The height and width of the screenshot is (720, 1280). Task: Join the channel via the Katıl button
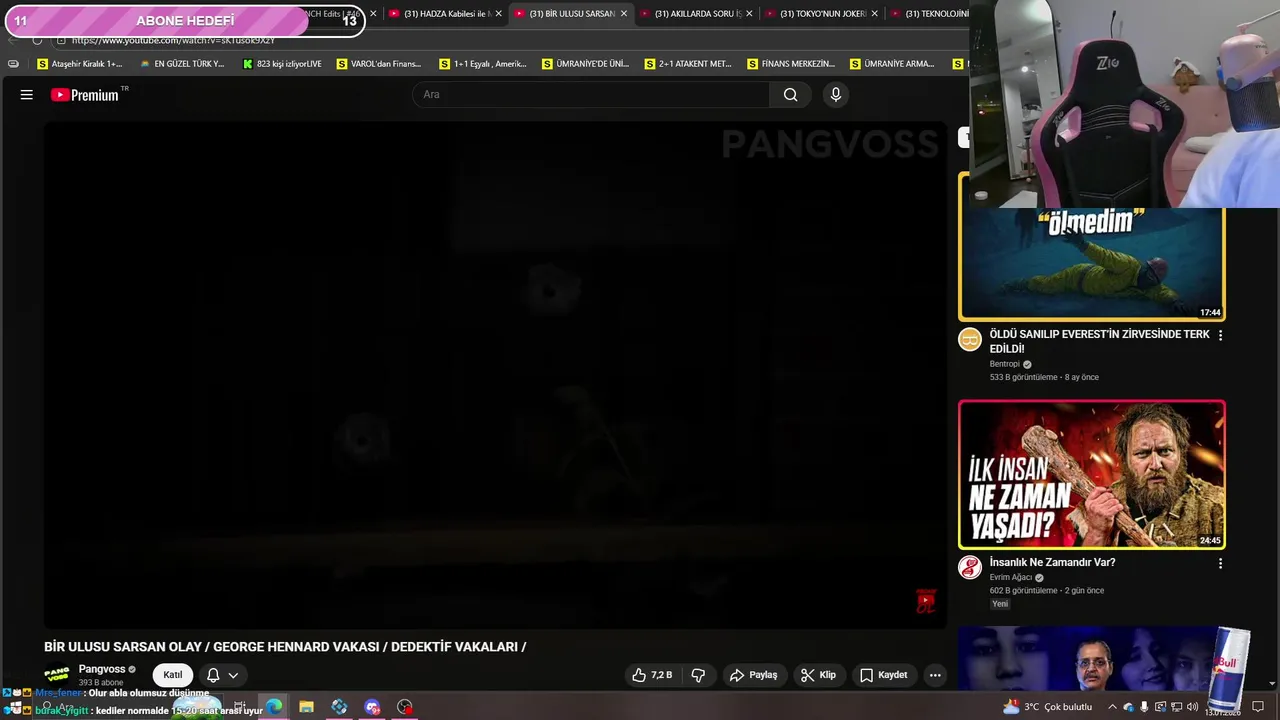click(x=173, y=675)
